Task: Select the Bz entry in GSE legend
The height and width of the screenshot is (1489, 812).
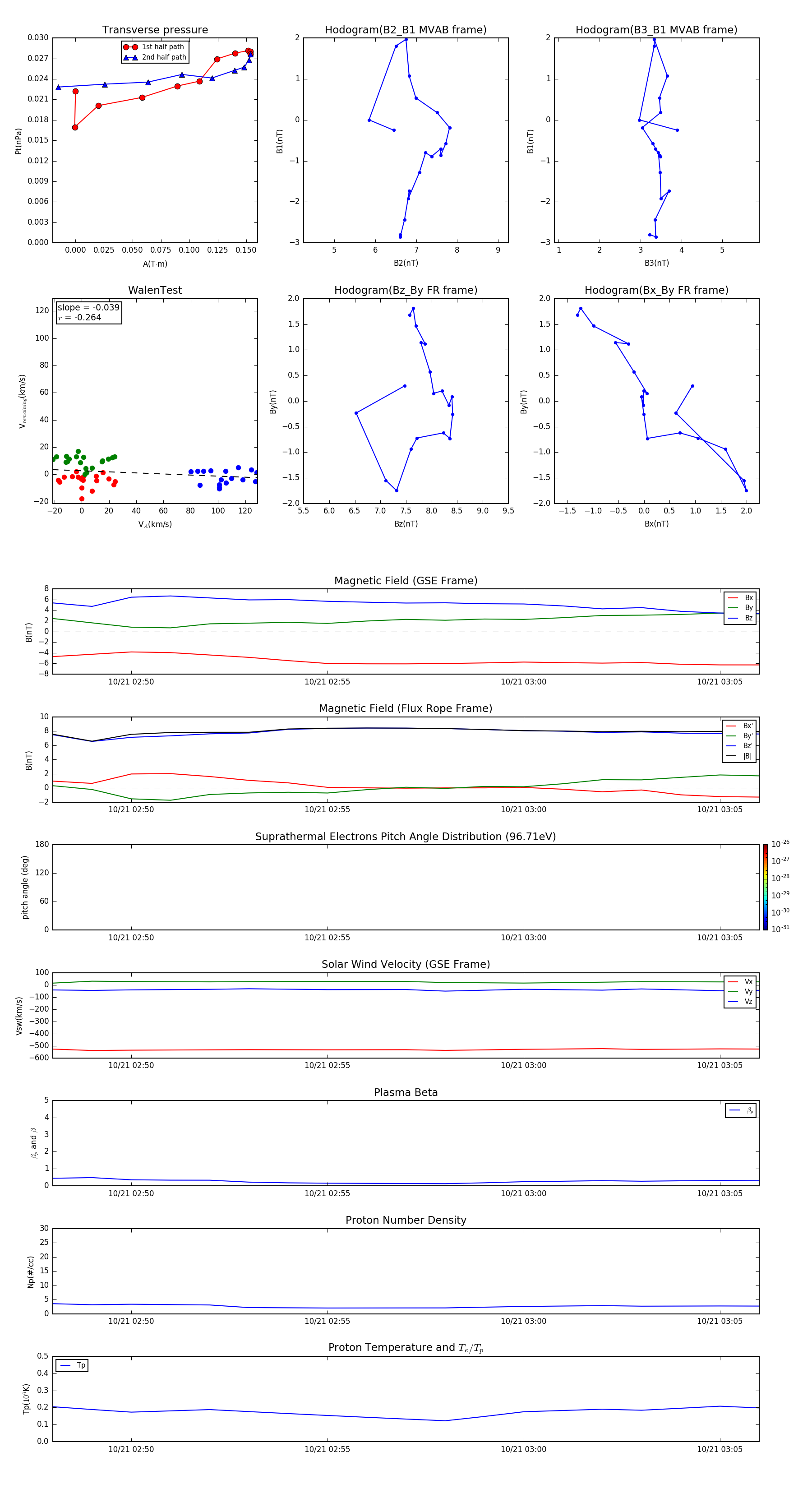Action: coord(740,618)
